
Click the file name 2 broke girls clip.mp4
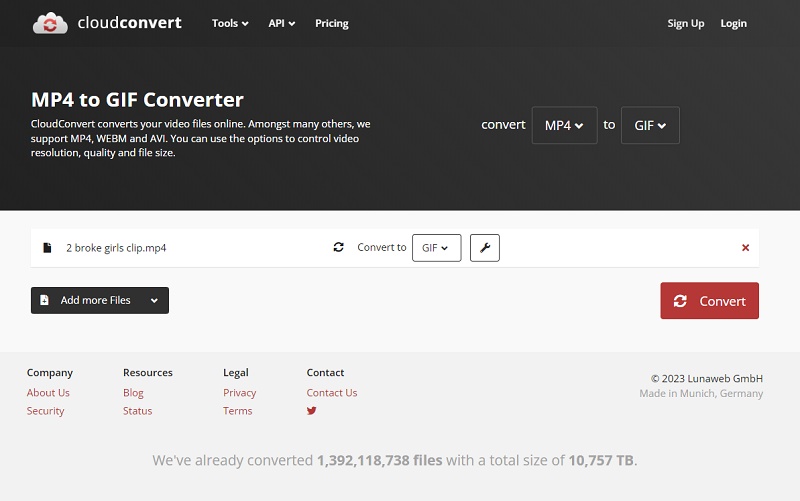pyautogui.click(x=116, y=248)
